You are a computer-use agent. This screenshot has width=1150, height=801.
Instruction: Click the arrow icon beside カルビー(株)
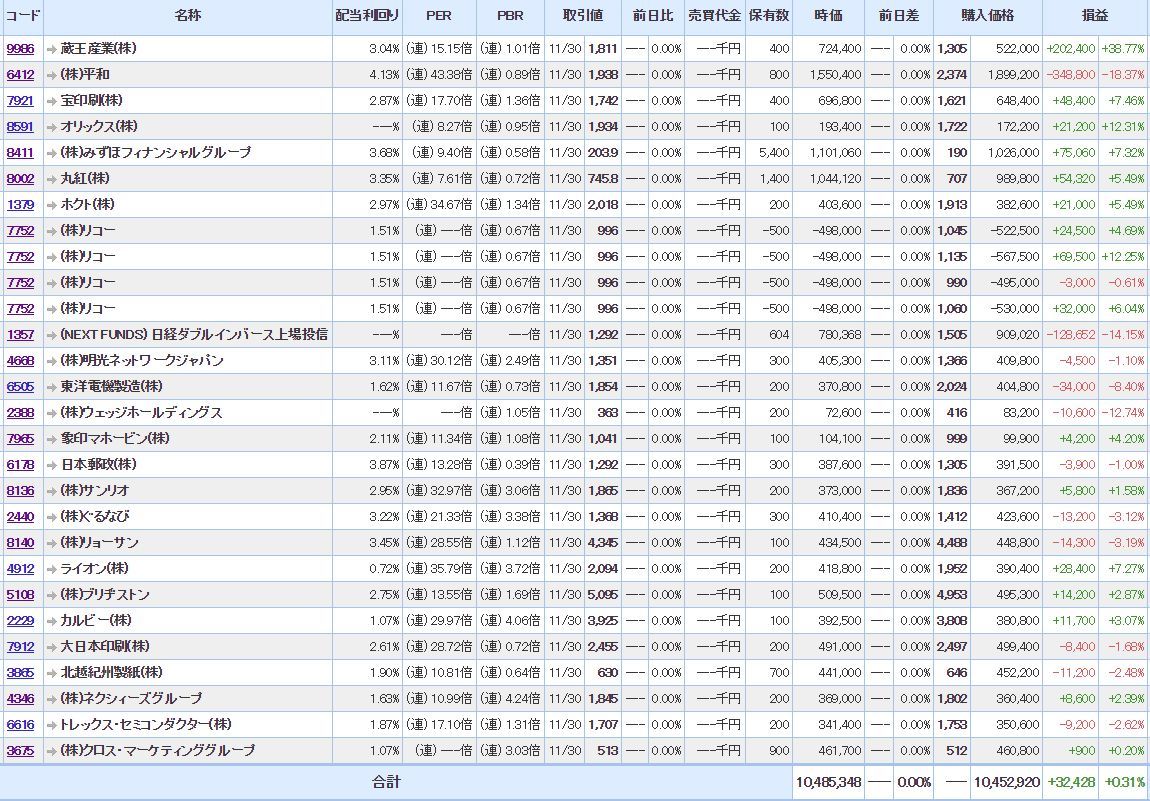coord(52,621)
